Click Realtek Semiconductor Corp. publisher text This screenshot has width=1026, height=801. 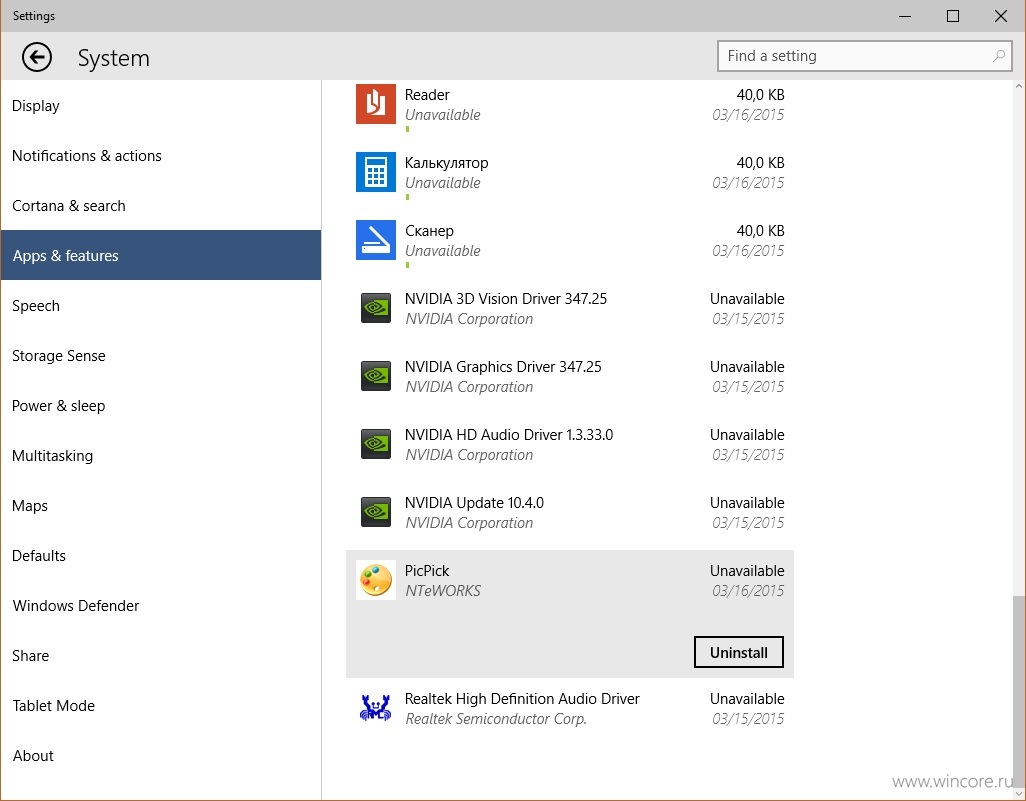click(496, 719)
